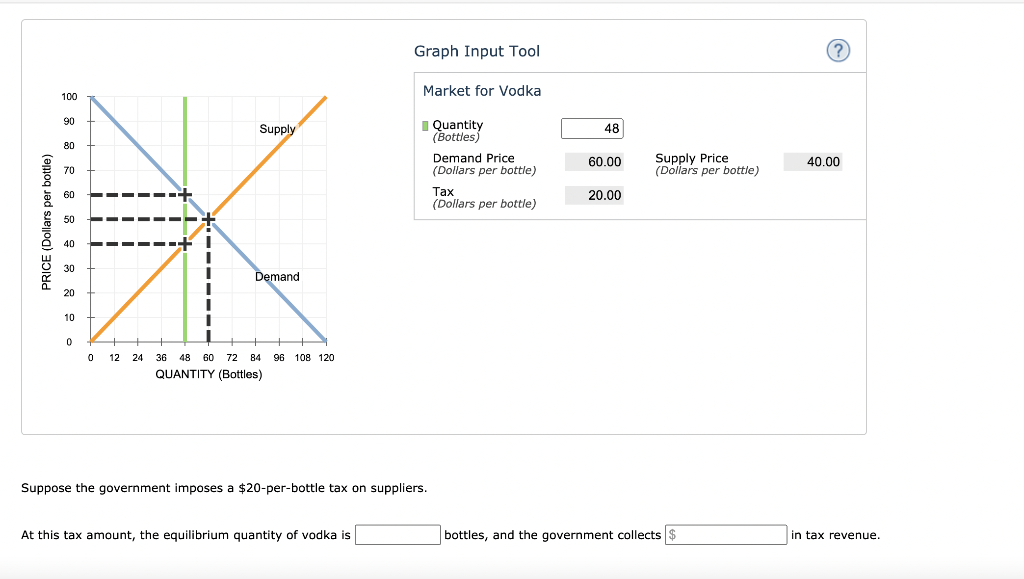Click the green quantity indicator icon

pyautogui.click(x=425, y=126)
